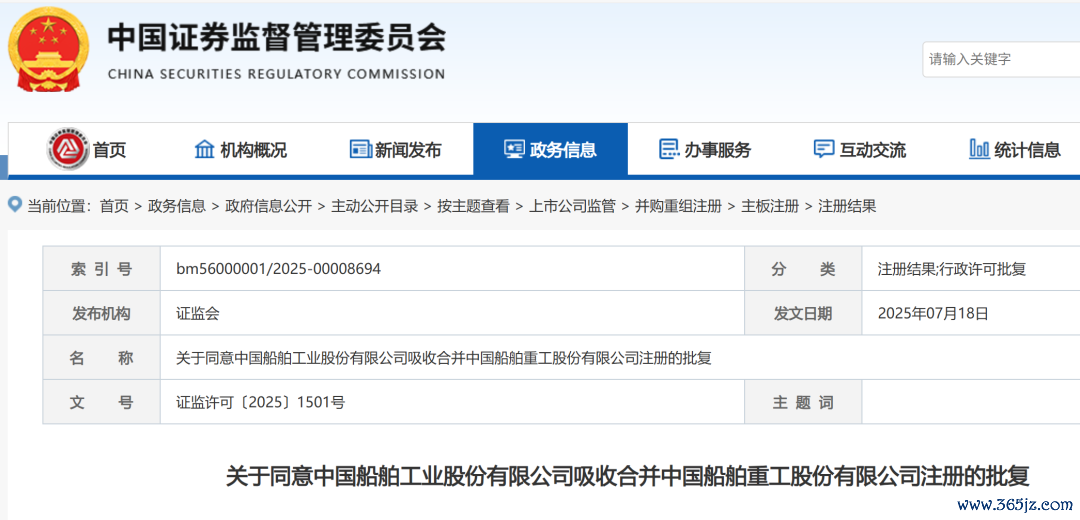Click the 注册结果;行政许可批复 classification value
The image size is (1080, 520).
[952, 269]
